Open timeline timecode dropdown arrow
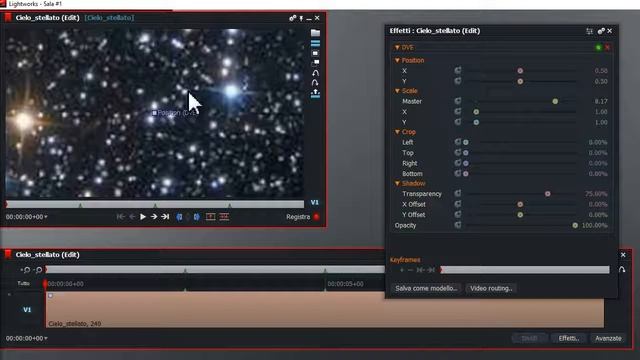640x360 pixels. [x=46, y=338]
